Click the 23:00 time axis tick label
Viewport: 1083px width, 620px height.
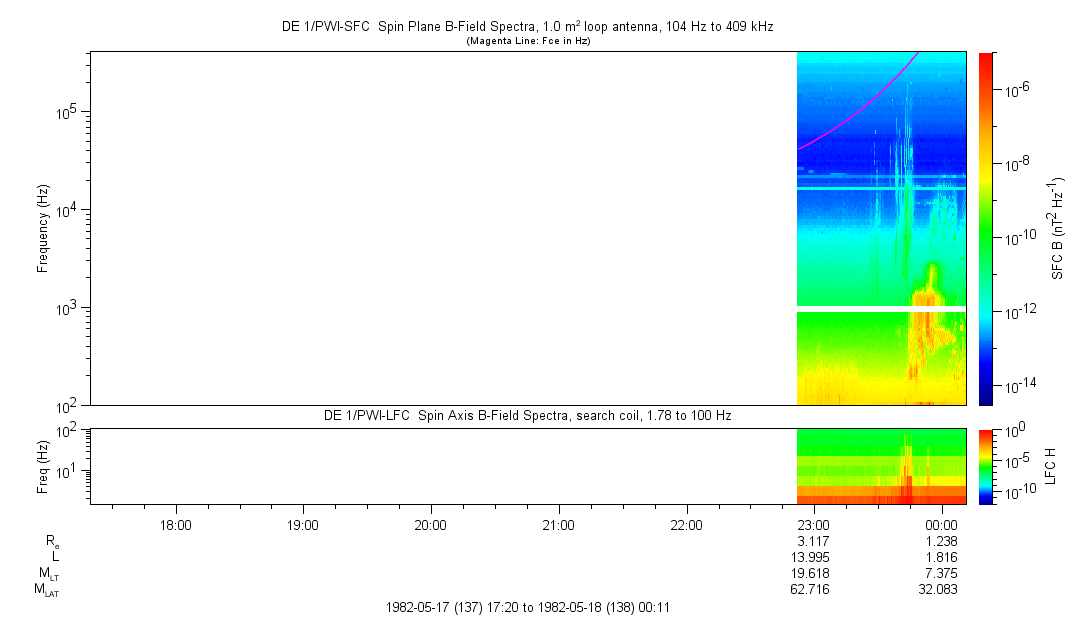pyautogui.click(x=814, y=523)
